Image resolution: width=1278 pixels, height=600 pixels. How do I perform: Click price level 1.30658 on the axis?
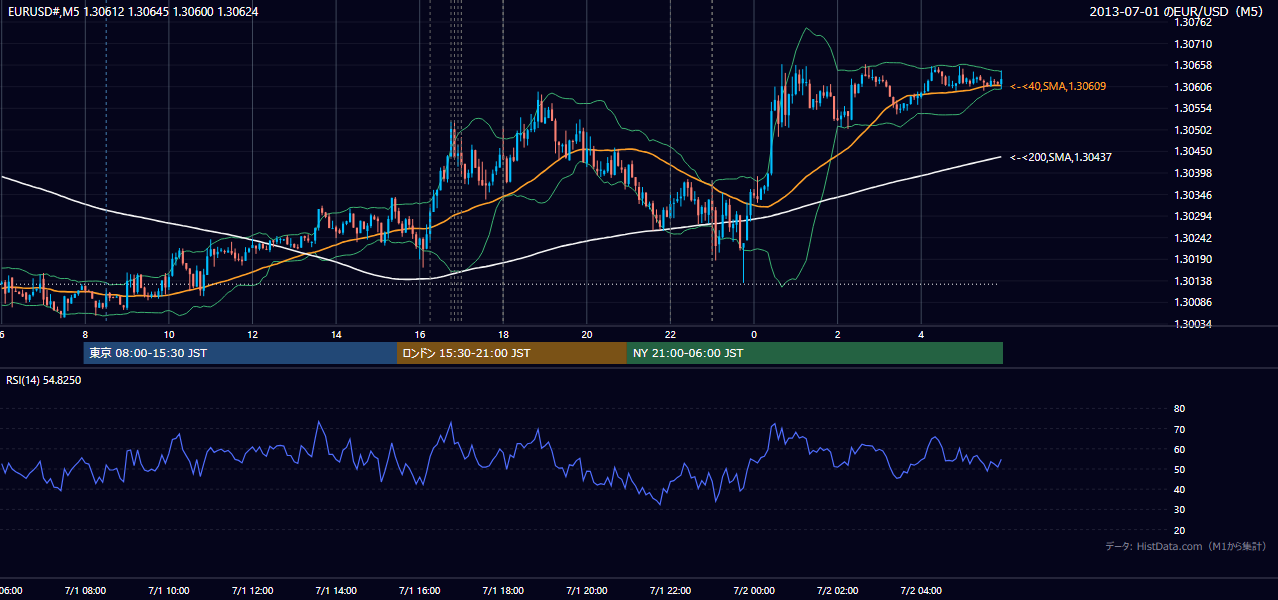point(1192,65)
